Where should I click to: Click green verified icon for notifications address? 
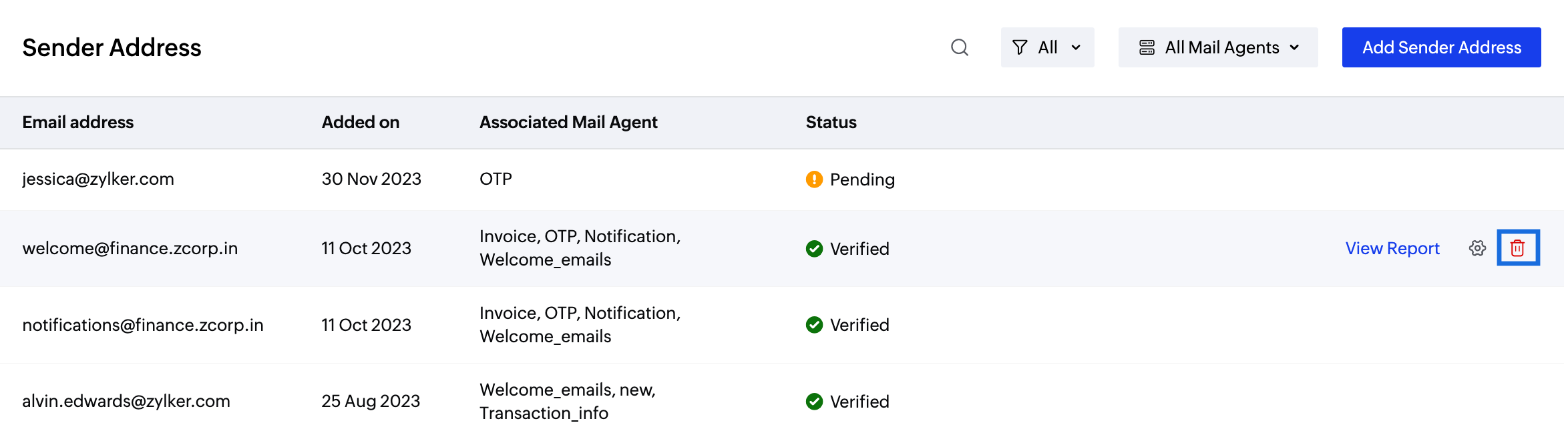click(814, 325)
